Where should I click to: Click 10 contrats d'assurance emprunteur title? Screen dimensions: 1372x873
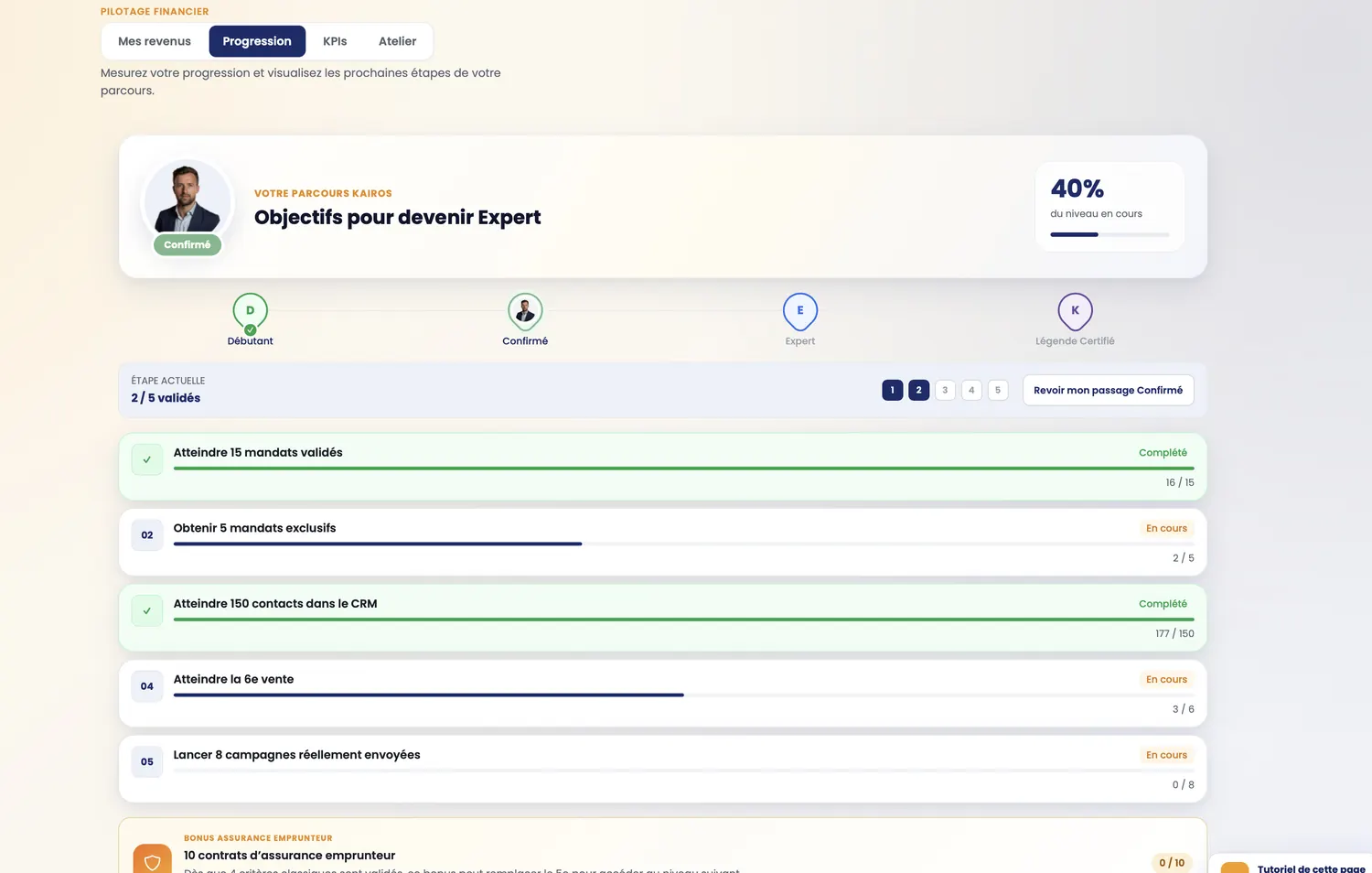289,856
